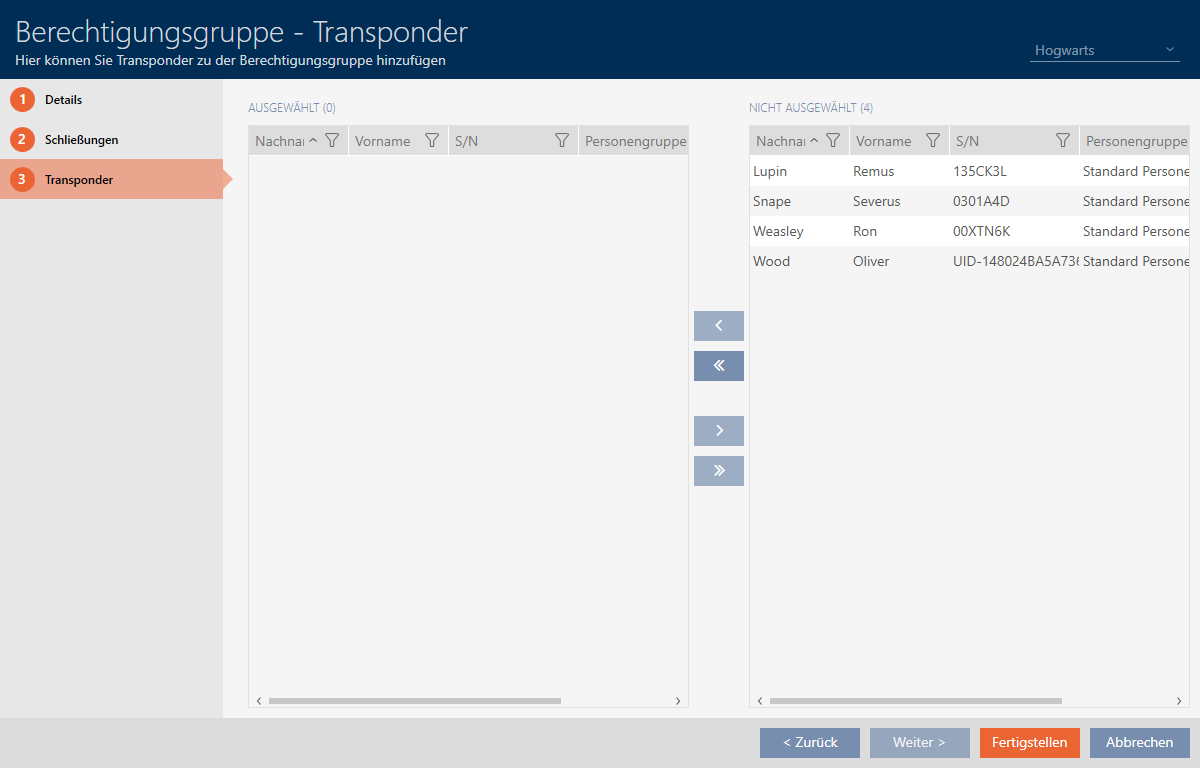Switch to the Schließungen step

(81, 140)
